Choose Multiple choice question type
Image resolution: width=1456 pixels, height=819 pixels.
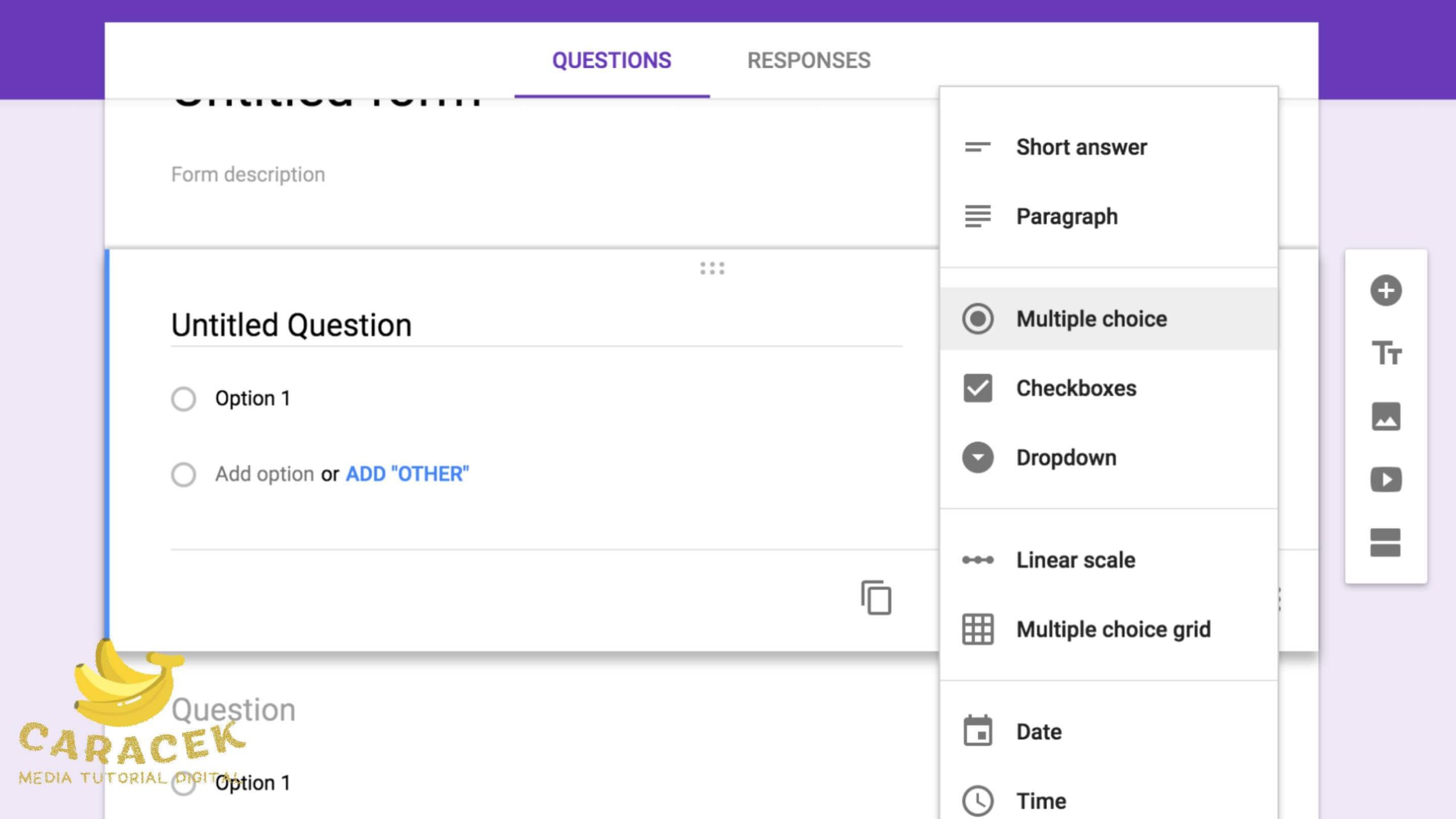pos(1091,319)
